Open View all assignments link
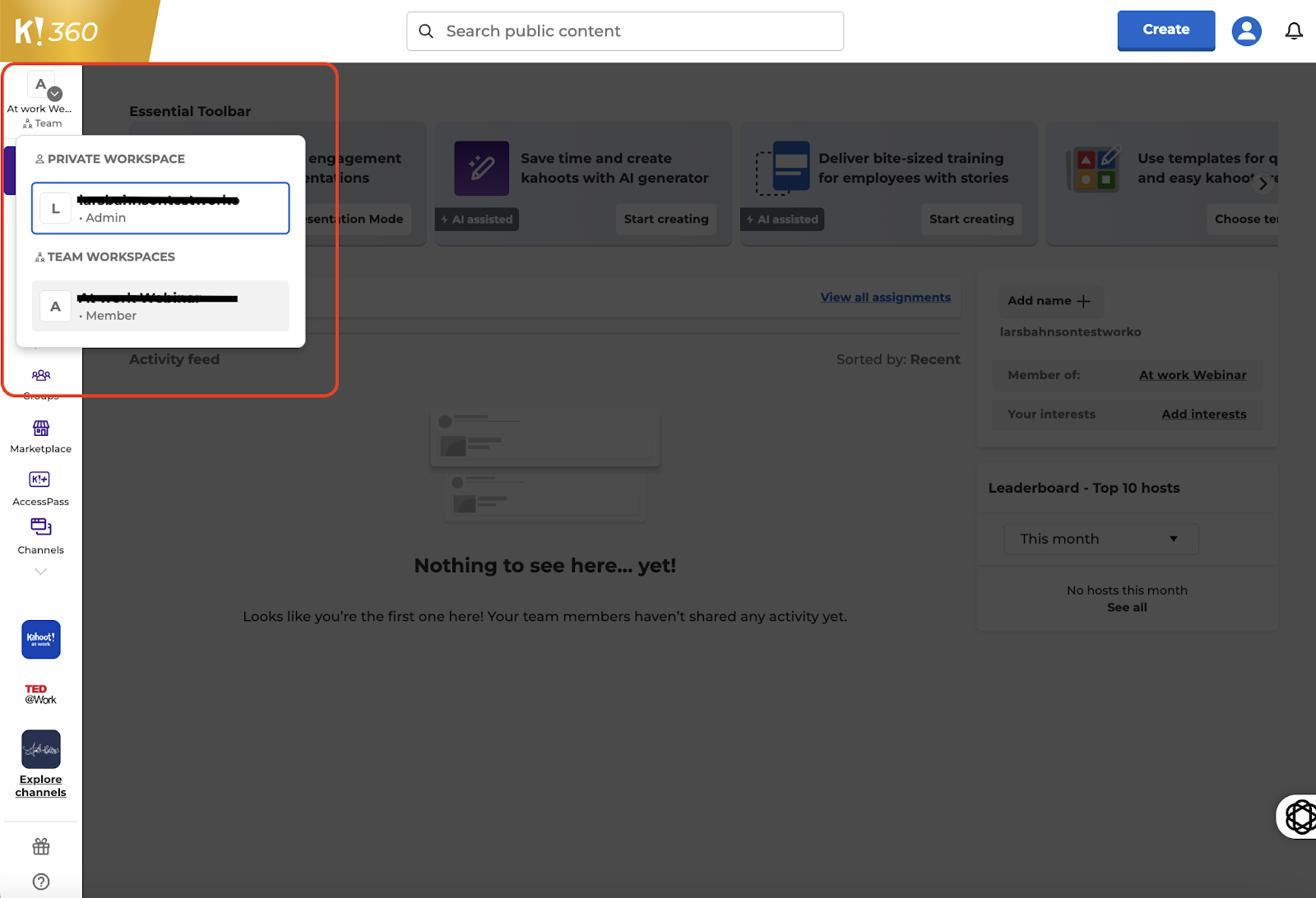 tap(885, 298)
